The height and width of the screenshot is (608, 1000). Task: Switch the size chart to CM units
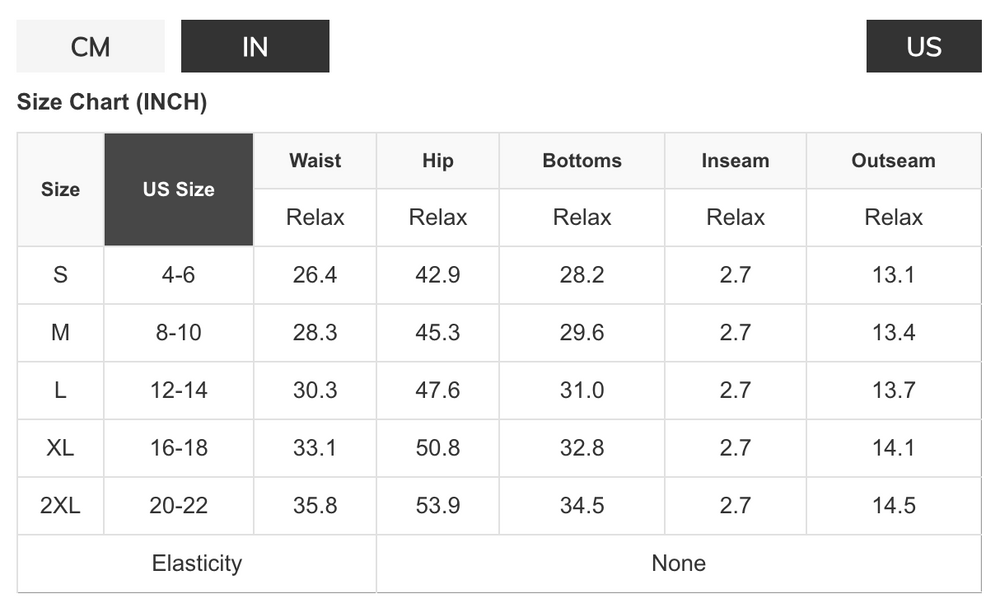[x=91, y=46]
